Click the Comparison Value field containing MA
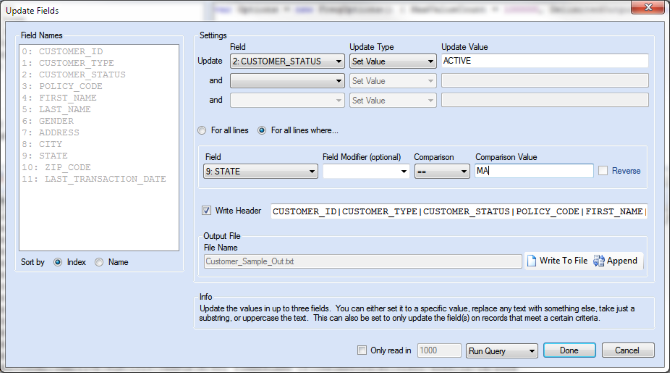 pyautogui.click(x=534, y=171)
